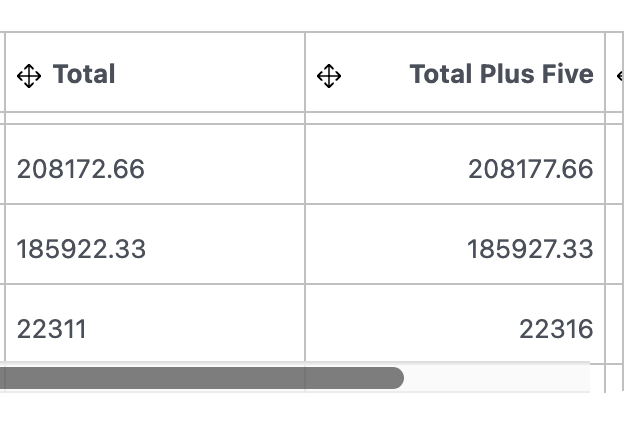Pick the cell showing 185922.33
632x424 pixels.
[x=155, y=244]
